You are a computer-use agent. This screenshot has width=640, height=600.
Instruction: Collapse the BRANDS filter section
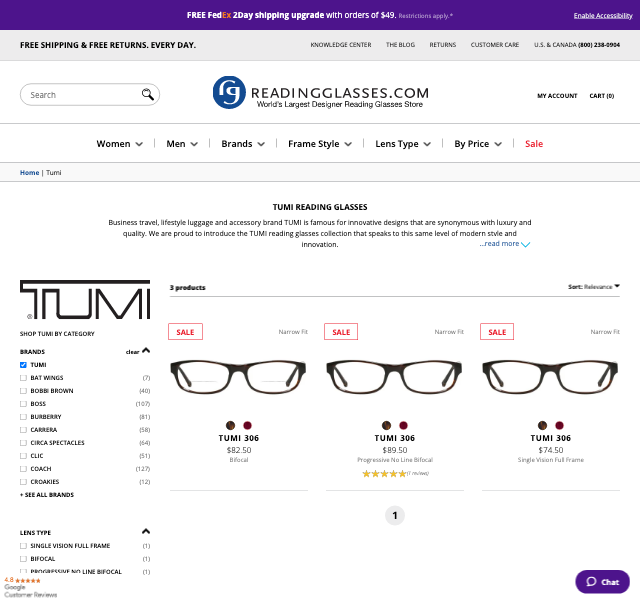coord(146,351)
